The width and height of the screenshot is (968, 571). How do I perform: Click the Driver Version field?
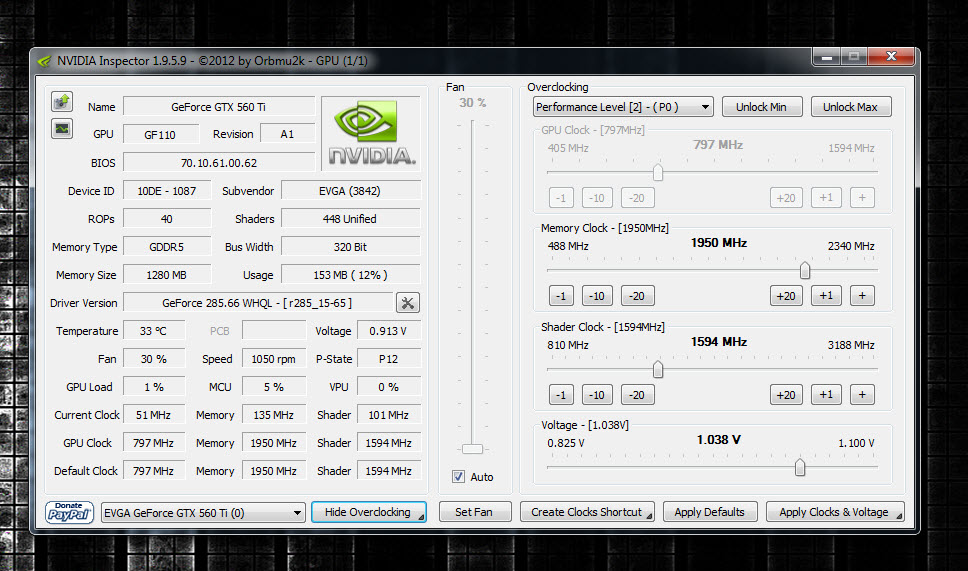coord(257,303)
